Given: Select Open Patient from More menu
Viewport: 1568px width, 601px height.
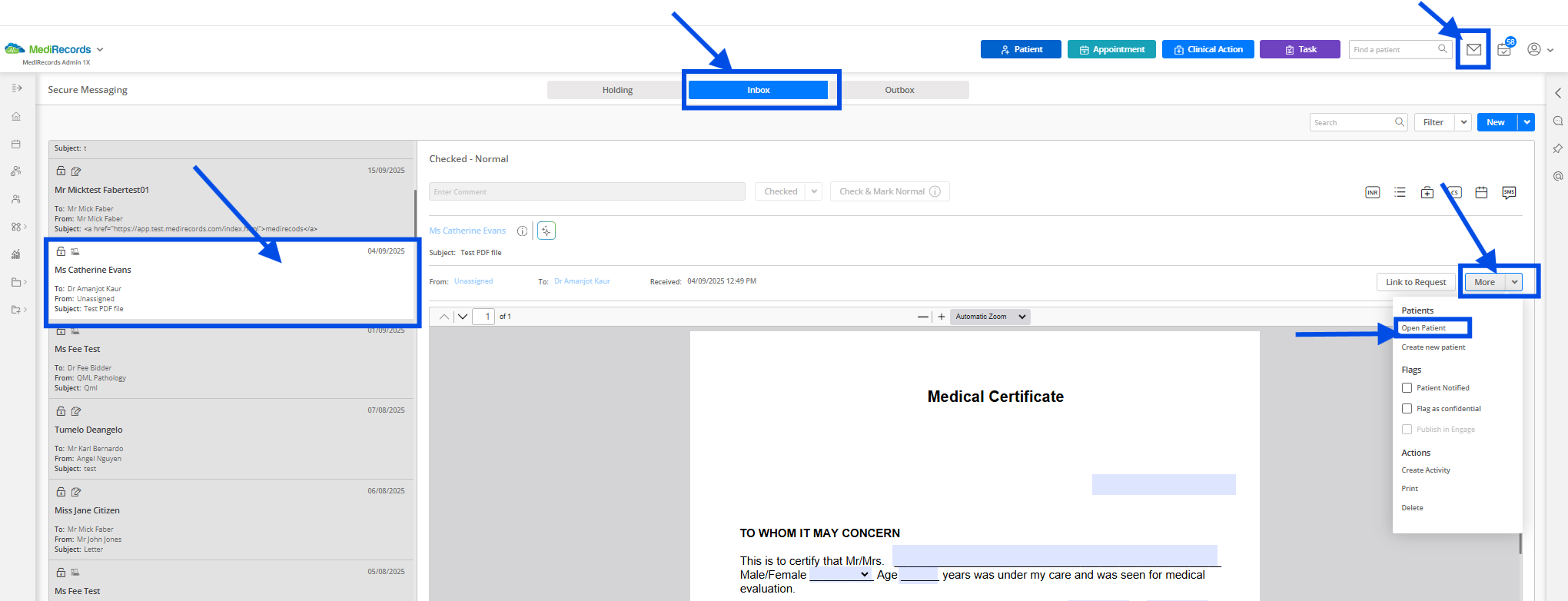Looking at the screenshot, I should pyautogui.click(x=1423, y=328).
